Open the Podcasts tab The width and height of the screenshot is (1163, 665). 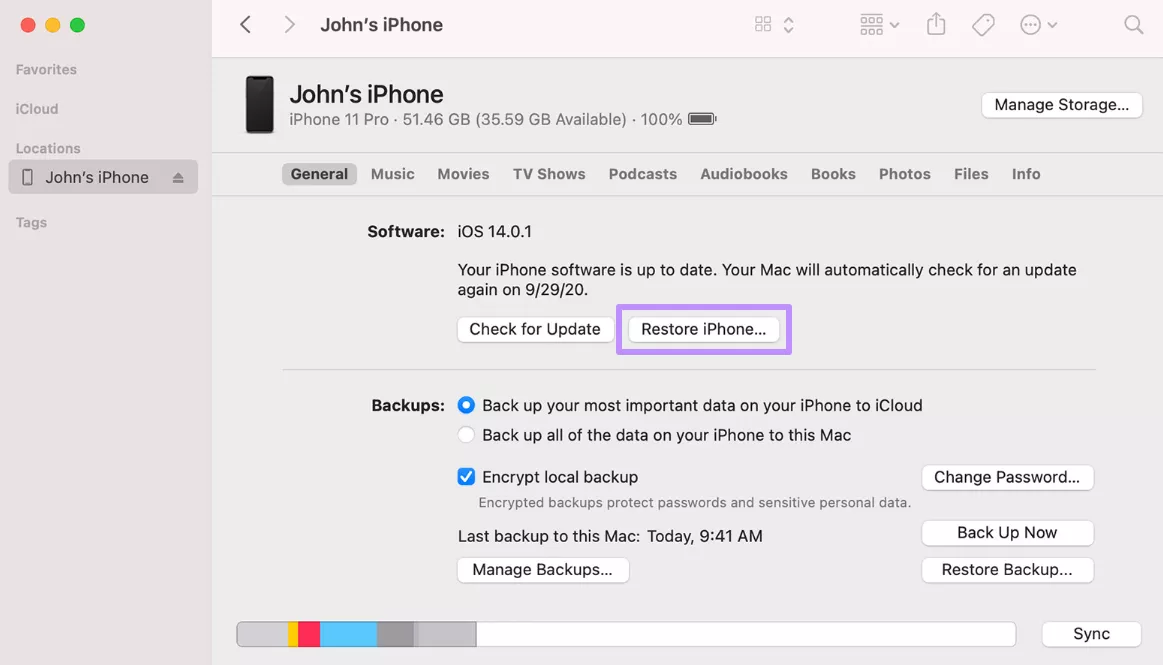tap(642, 174)
